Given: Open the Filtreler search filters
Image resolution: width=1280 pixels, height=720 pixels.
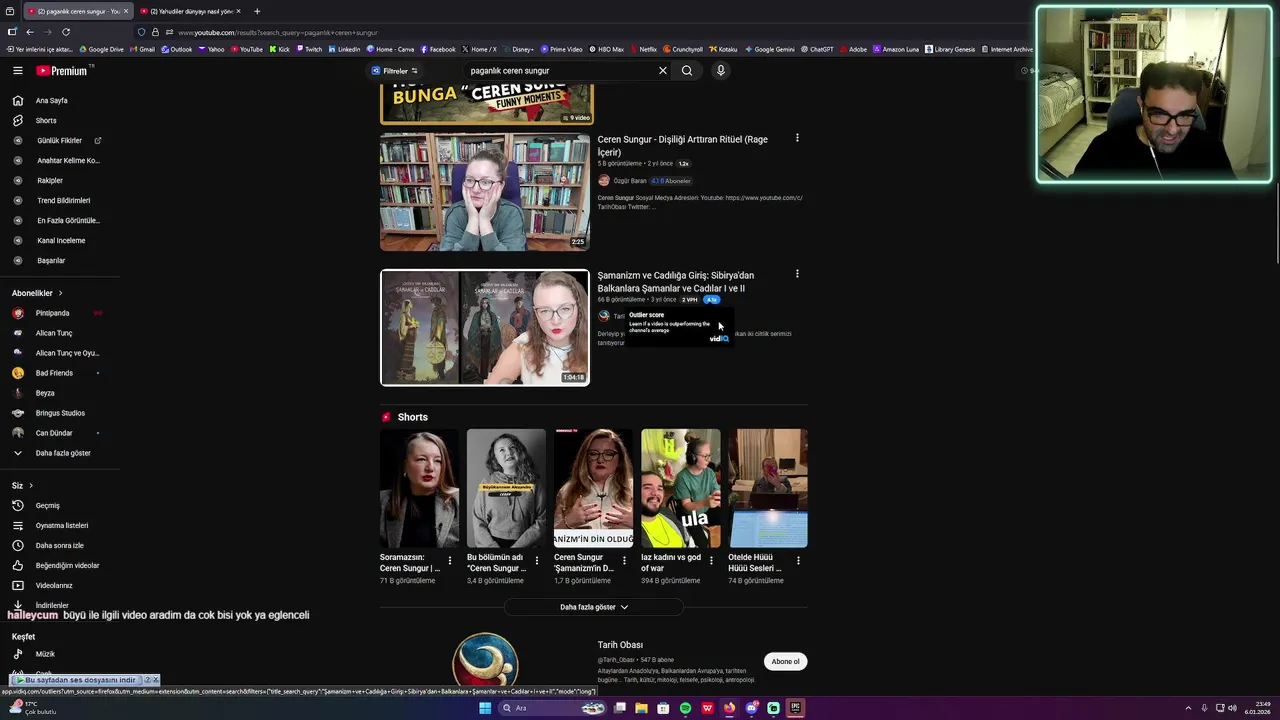Looking at the screenshot, I should pos(395,71).
